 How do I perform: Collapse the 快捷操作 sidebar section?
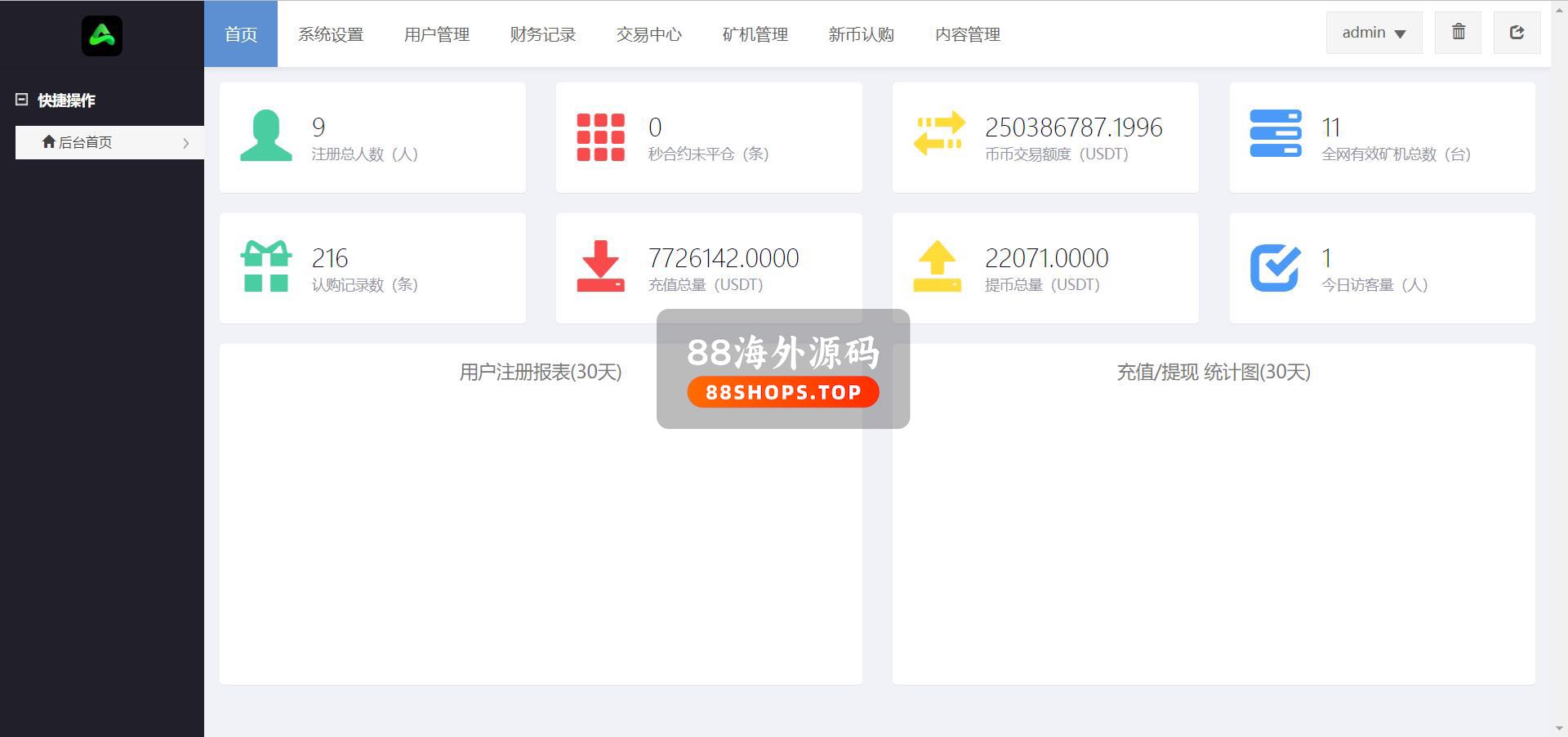22,100
